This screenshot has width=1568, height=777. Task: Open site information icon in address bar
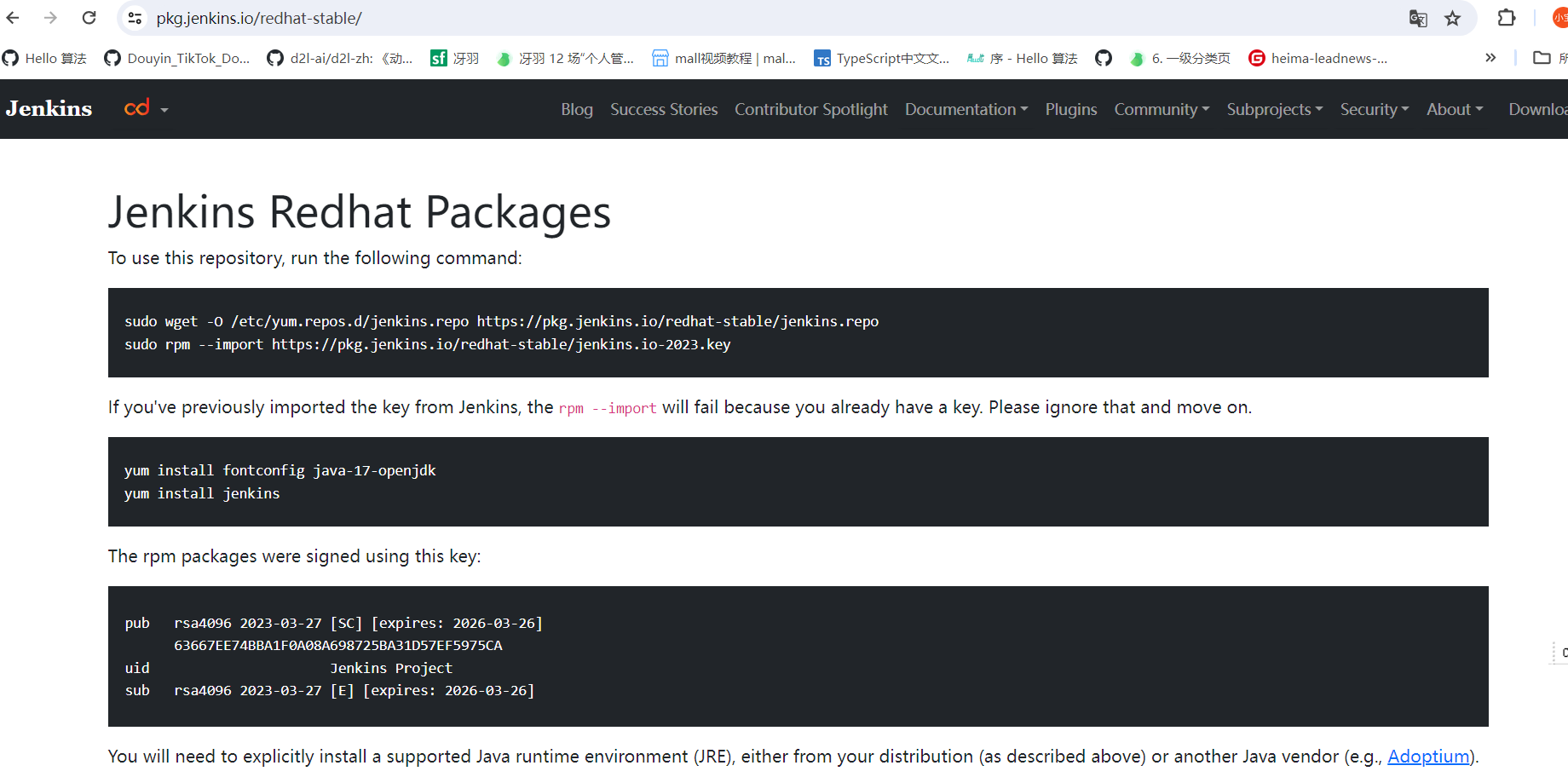pos(134,18)
